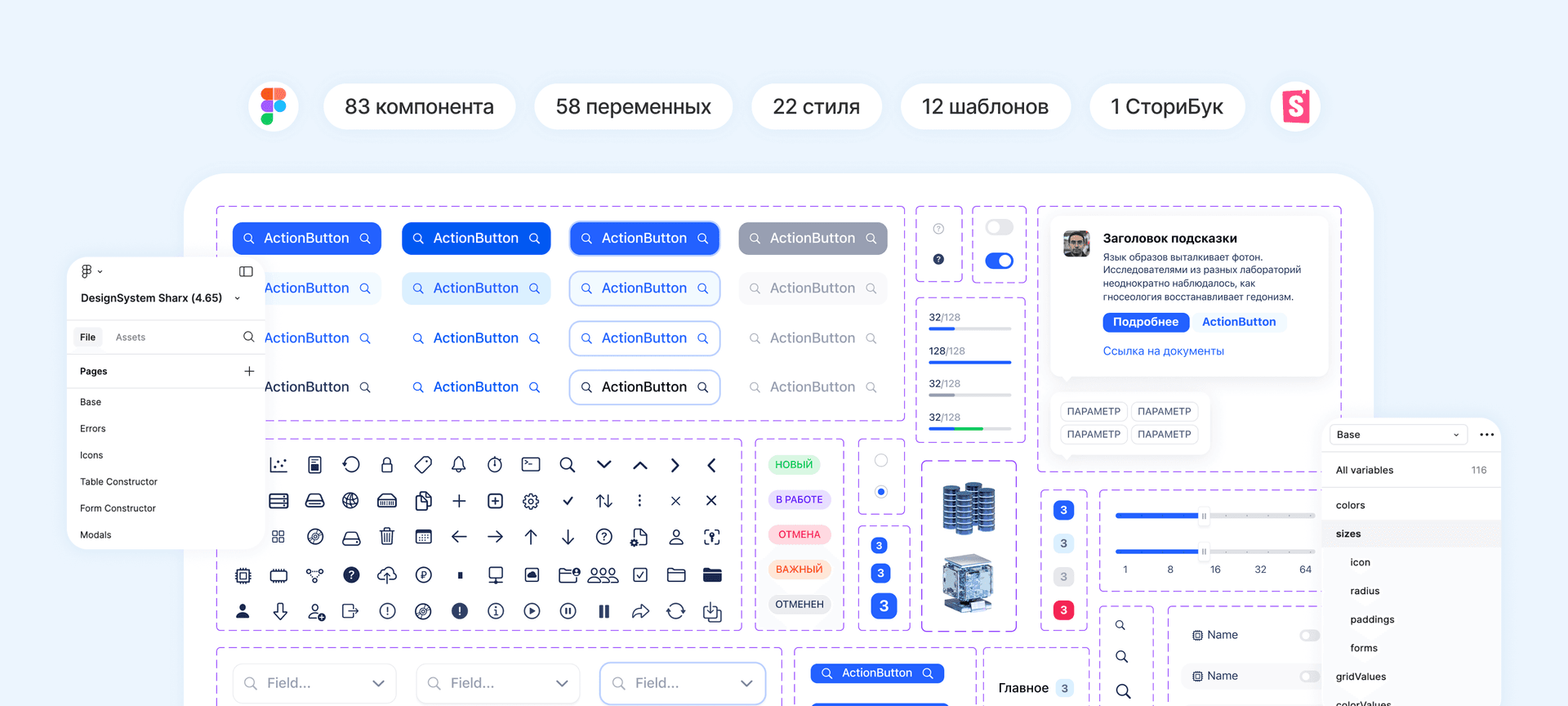Switch to the Assets tab
Image resolution: width=1568 pixels, height=706 pixels.
click(x=131, y=337)
